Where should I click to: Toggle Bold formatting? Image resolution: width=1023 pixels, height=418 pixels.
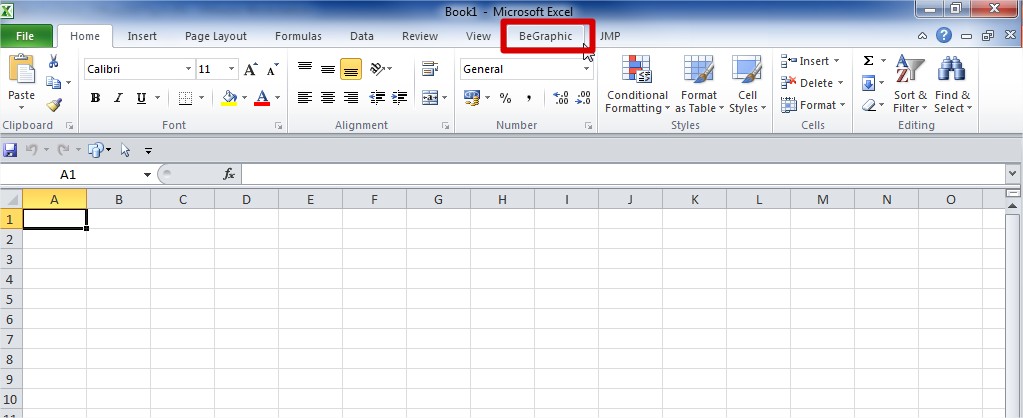(95, 98)
